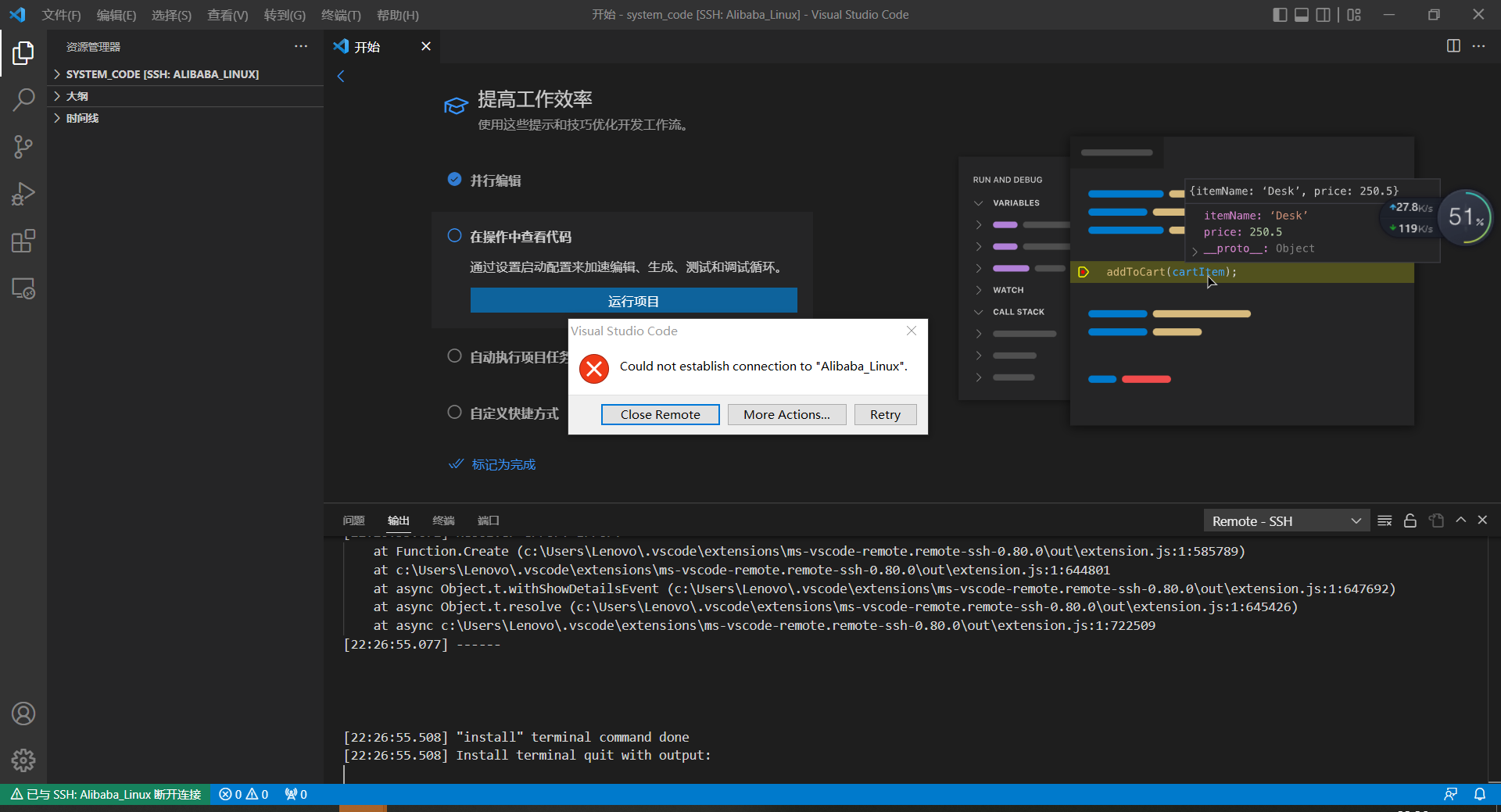Maximize the panel with the up chevron
The width and height of the screenshot is (1501, 812).
1460,520
